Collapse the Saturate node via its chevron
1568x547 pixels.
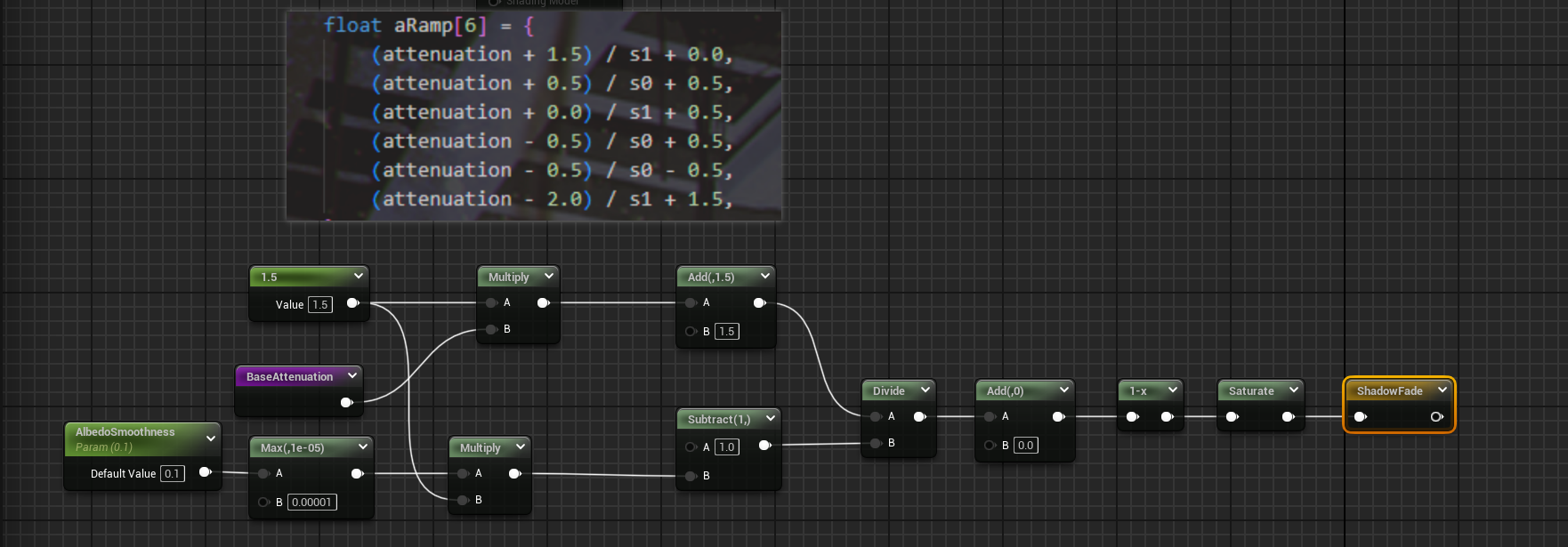coord(1293,390)
